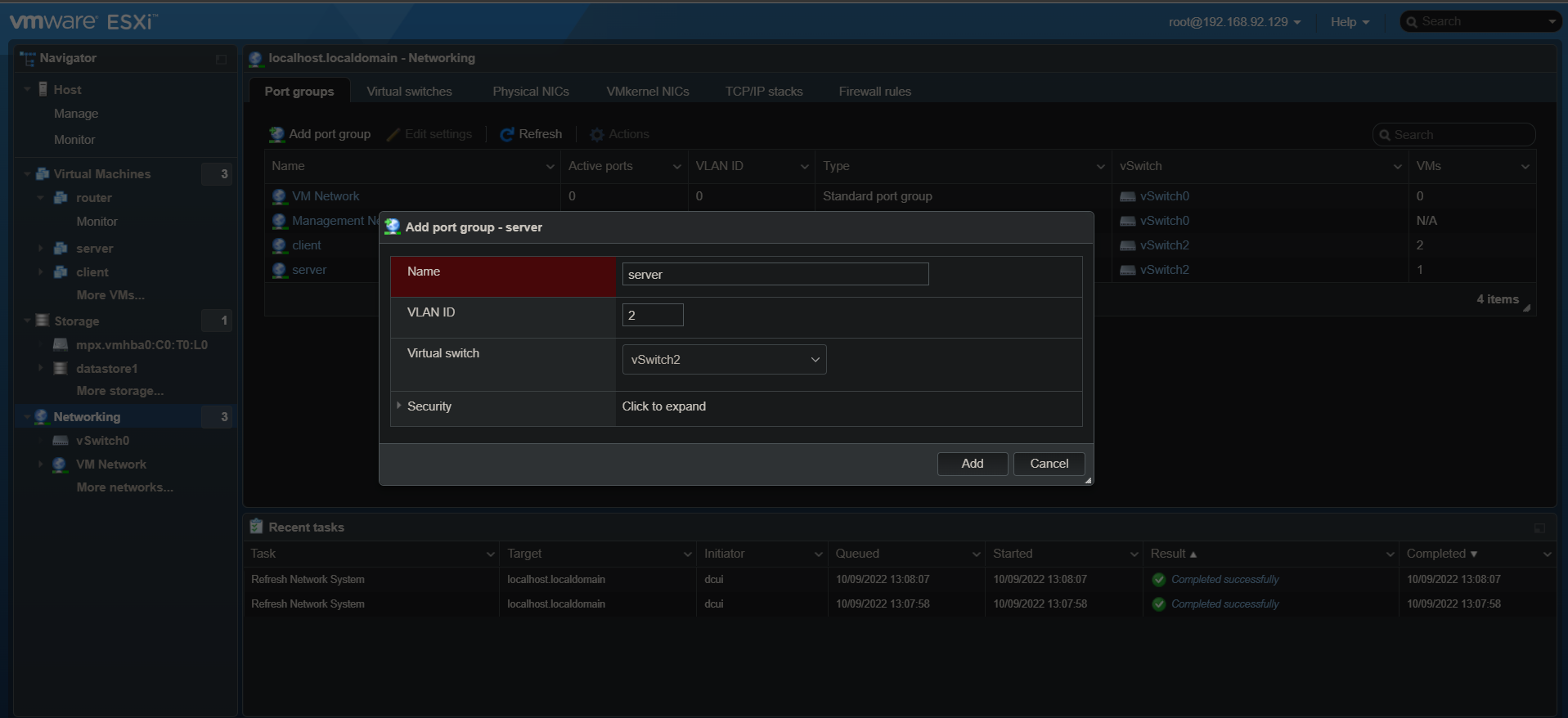Click More networks... in Navigator
Viewport: 1568px width, 718px height.
pos(125,487)
